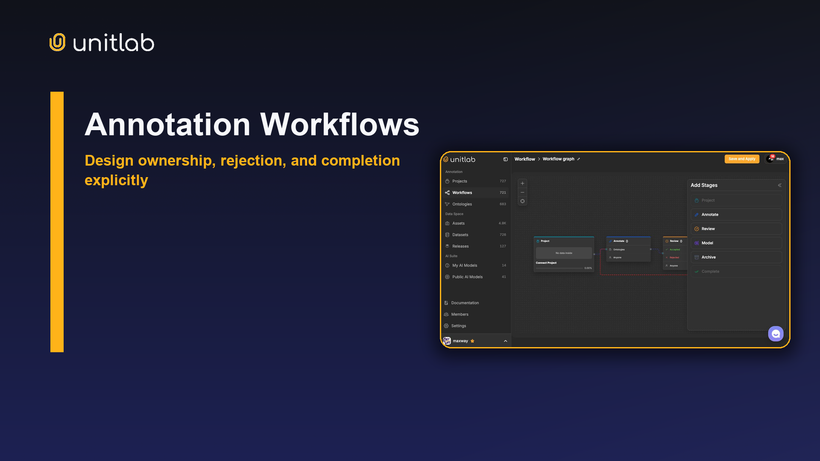Open Assets in the sidebar
820x461 pixels.
[475, 223]
